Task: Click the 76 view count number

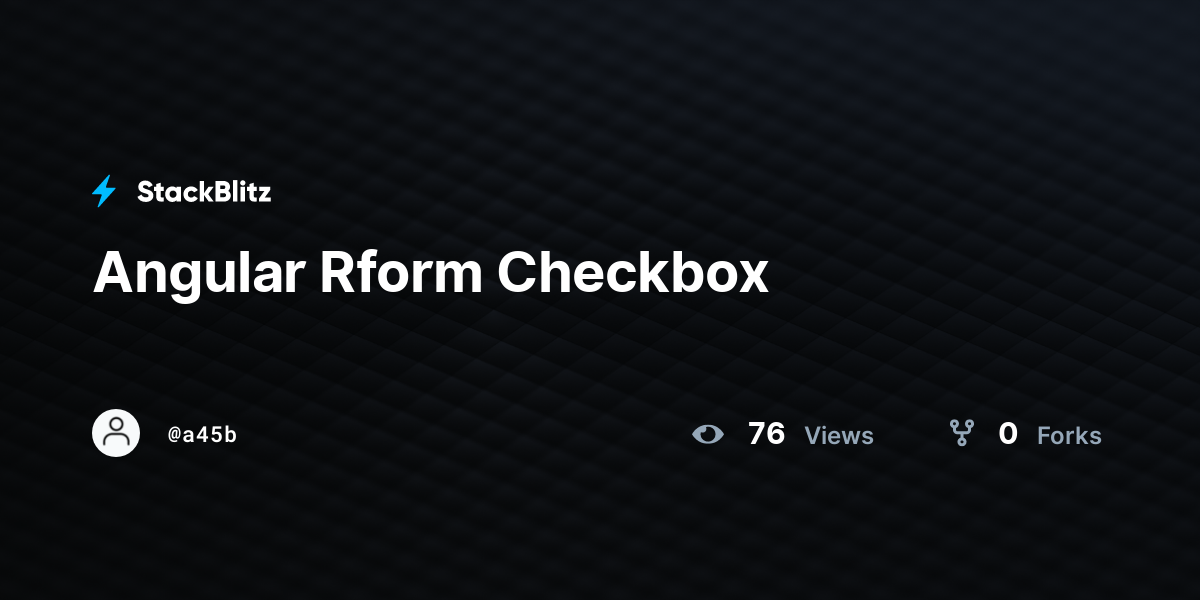Action: click(767, 434)
